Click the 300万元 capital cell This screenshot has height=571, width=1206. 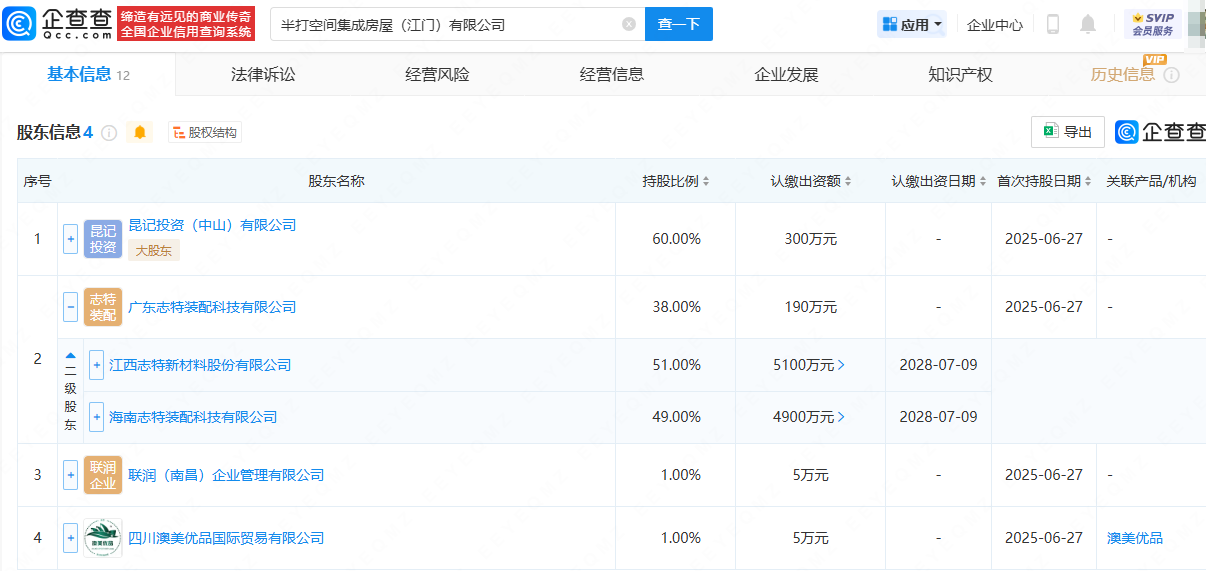pyautogui.click(x=811, y=239)
